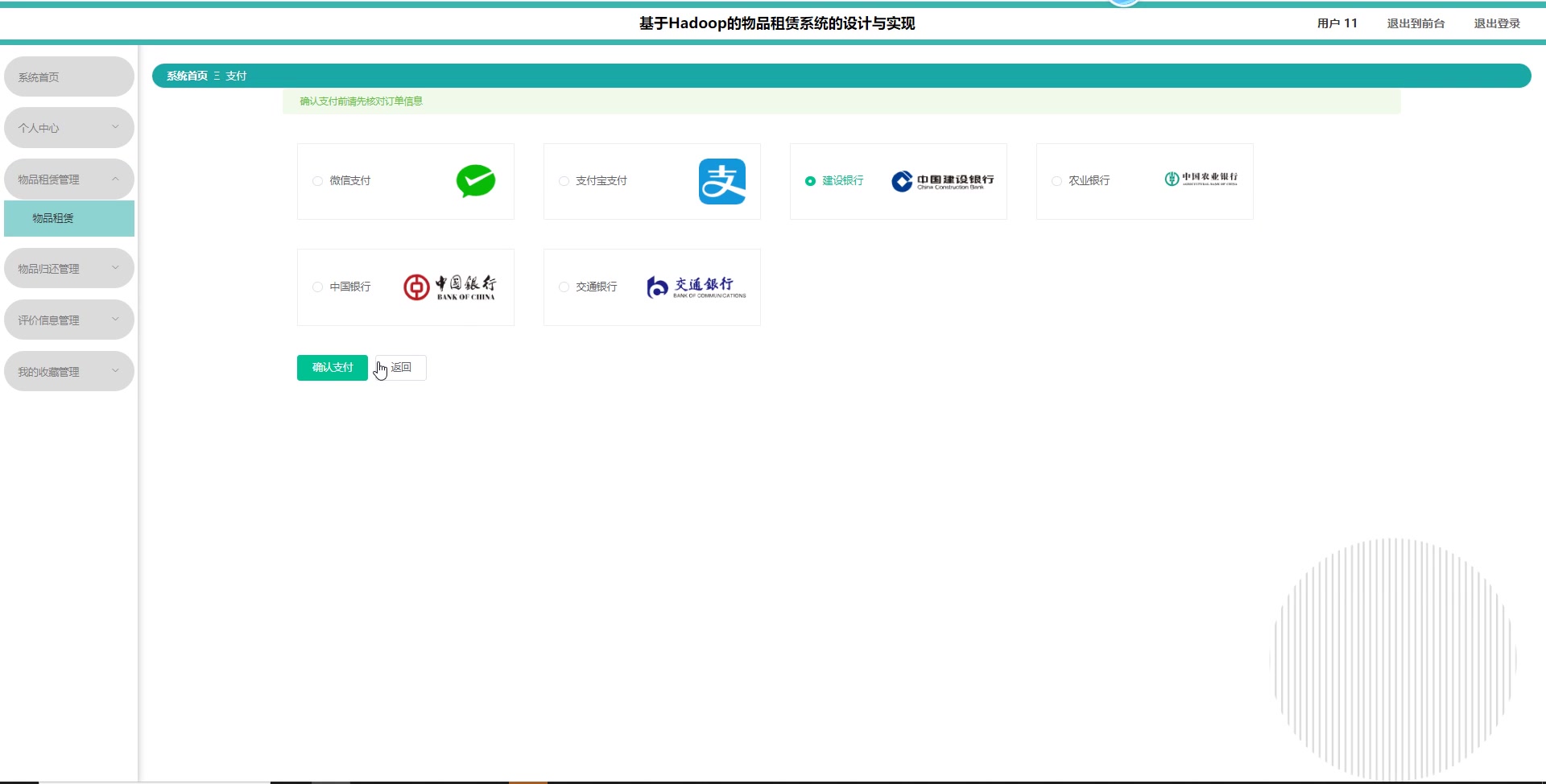
Task: Click the 微信支付 label text
Action: pos(350,181)
